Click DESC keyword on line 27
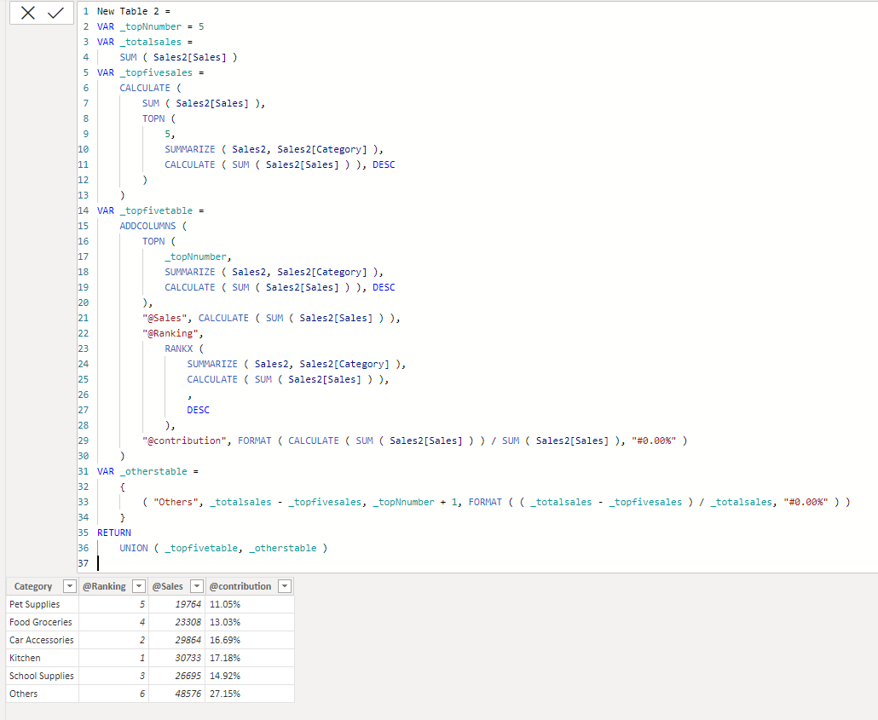The image size is (878, 720). coord(198,410)
